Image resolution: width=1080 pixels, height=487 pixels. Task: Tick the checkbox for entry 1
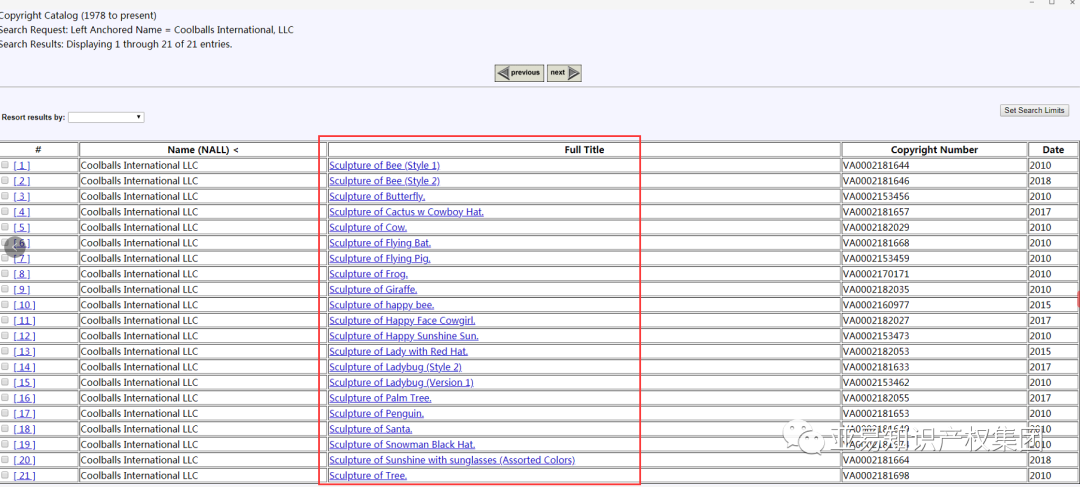pyautogui.click(x=6, y=165)
